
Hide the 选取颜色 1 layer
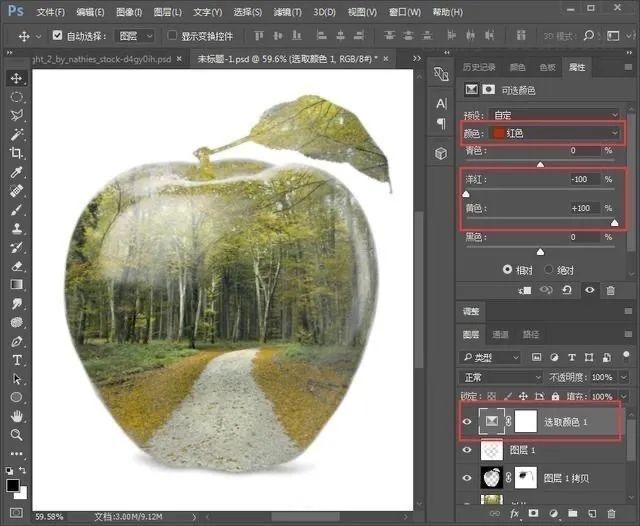point(467,423)
